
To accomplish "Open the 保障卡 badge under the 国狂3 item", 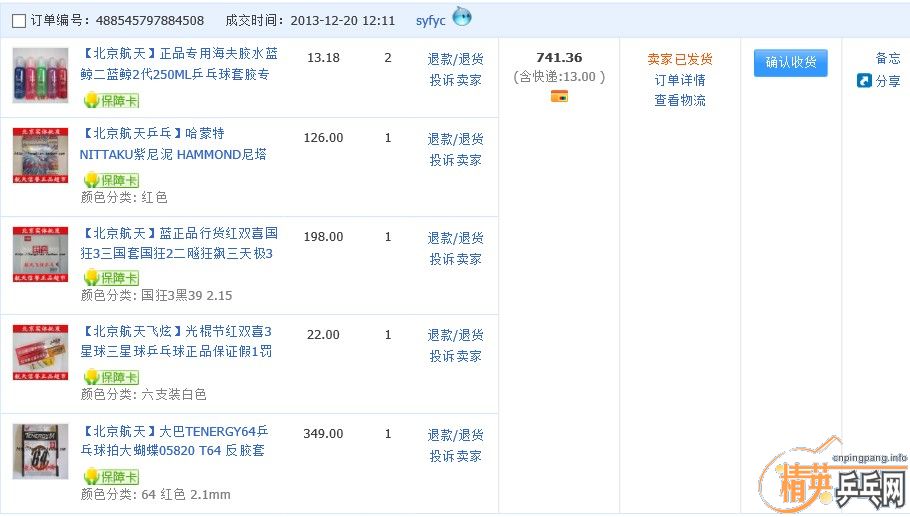I will (111, 277).
